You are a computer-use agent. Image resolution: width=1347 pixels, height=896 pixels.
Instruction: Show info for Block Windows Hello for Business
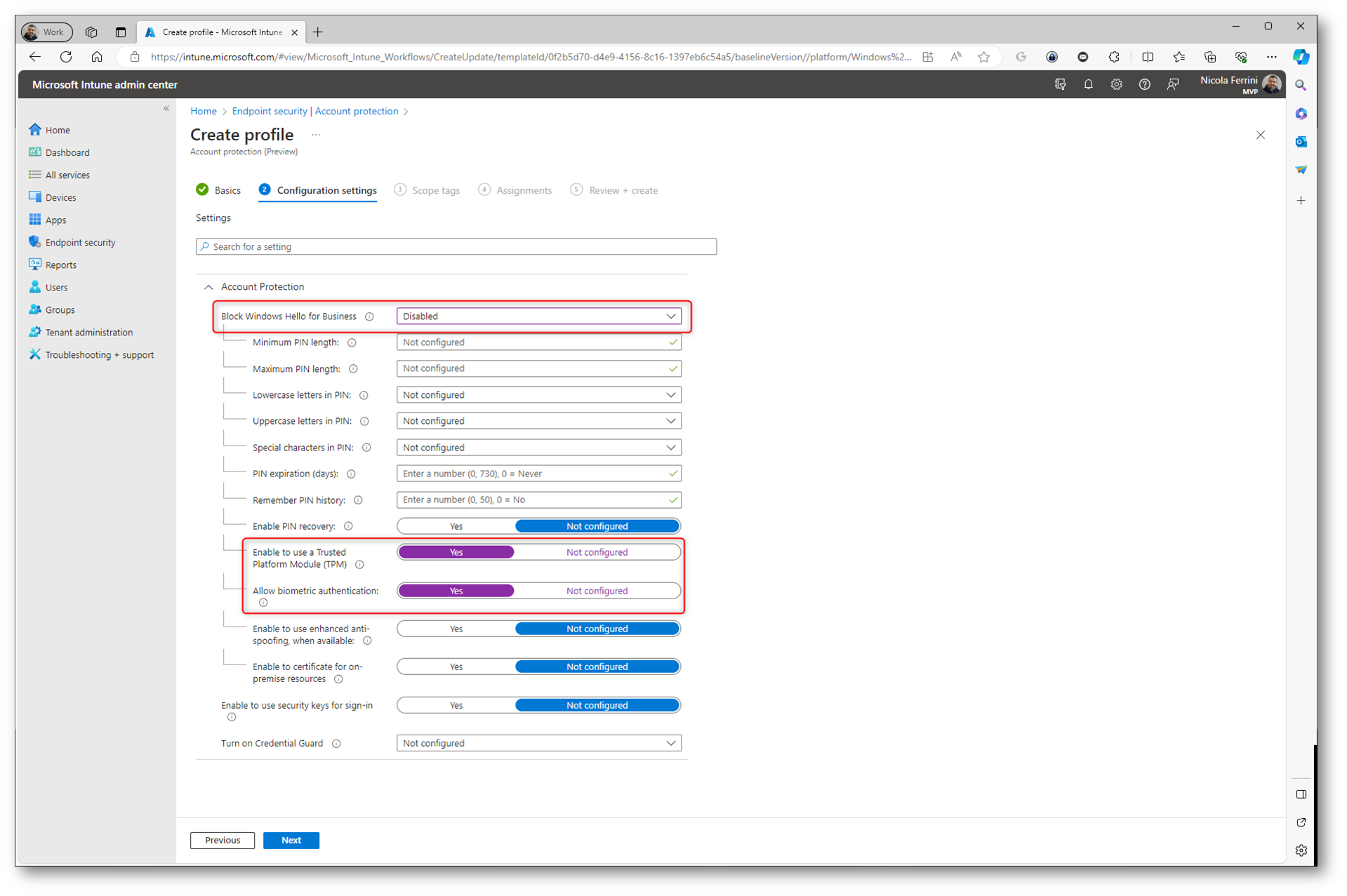tap(369, 316)
